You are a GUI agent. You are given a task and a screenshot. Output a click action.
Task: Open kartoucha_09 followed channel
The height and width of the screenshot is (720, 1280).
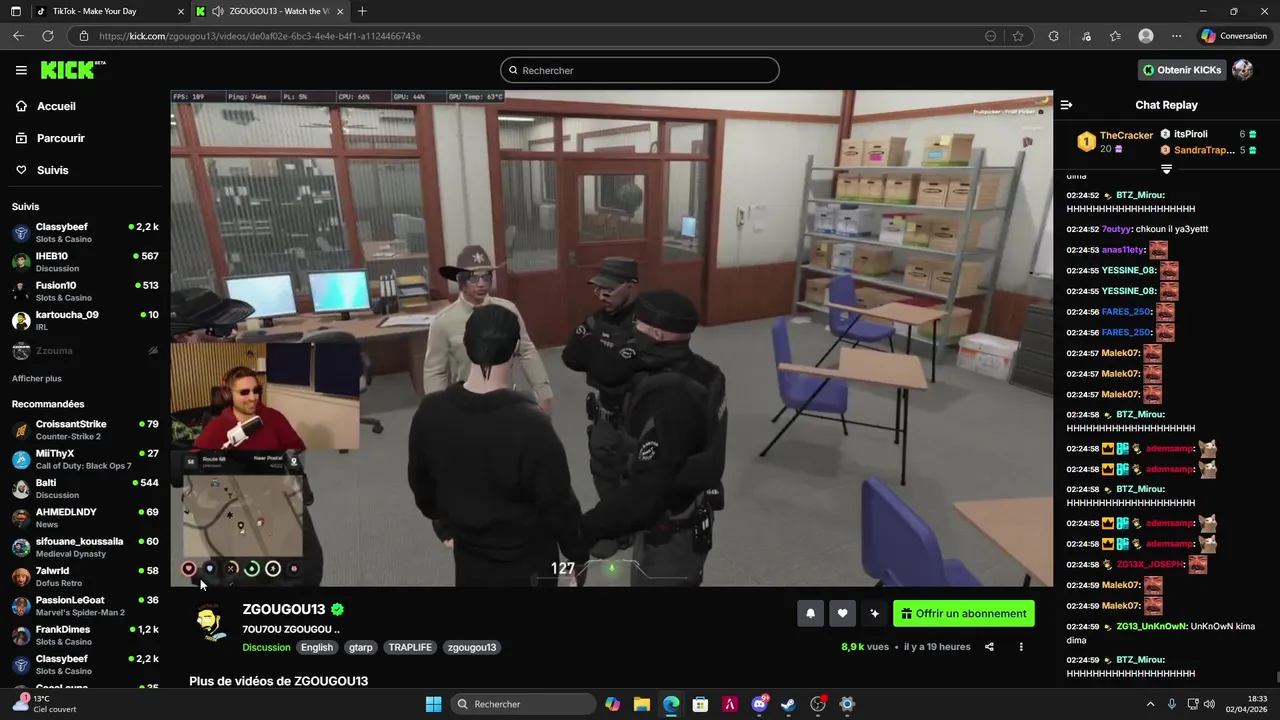pyautogui.click(x=85, y=321)
